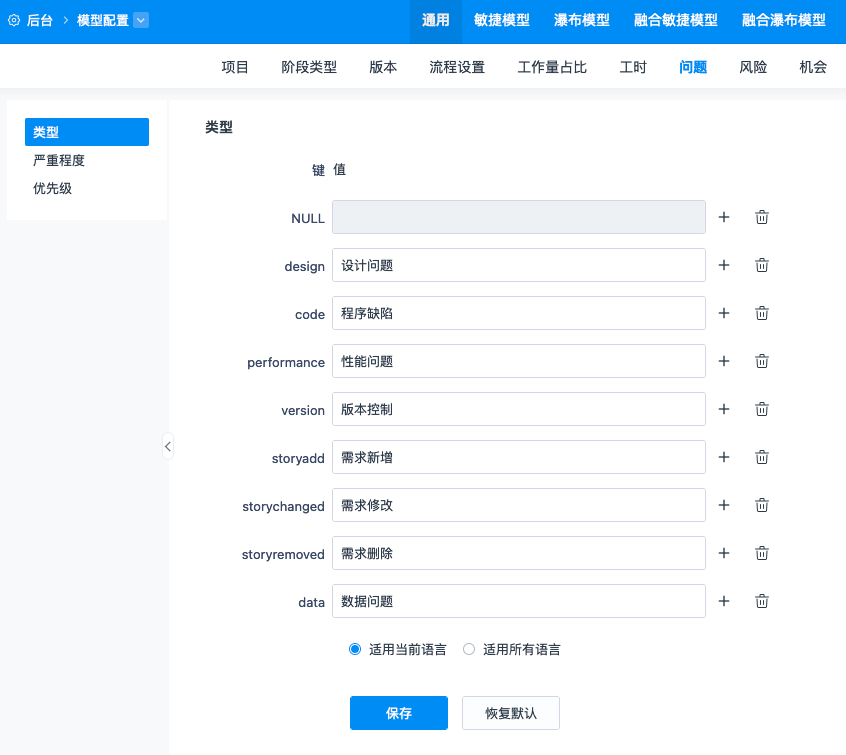
Task: Select 严重程度 in the sidebar
Action: click(59, 160)
